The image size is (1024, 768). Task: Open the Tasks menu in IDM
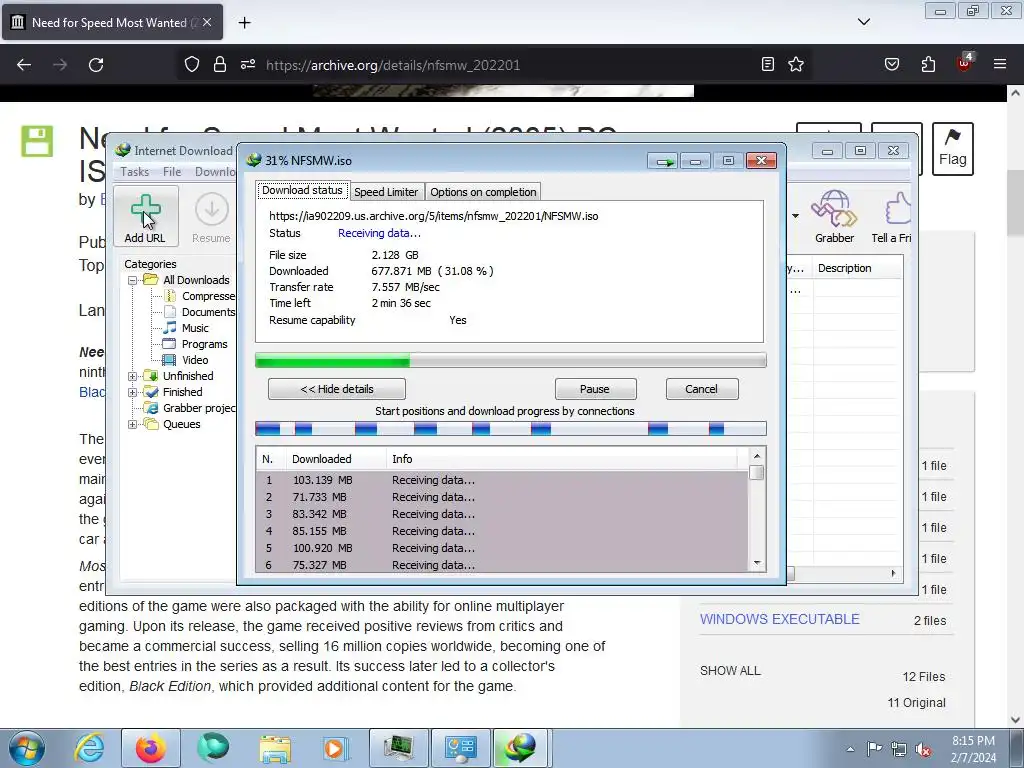coord(135,172)
